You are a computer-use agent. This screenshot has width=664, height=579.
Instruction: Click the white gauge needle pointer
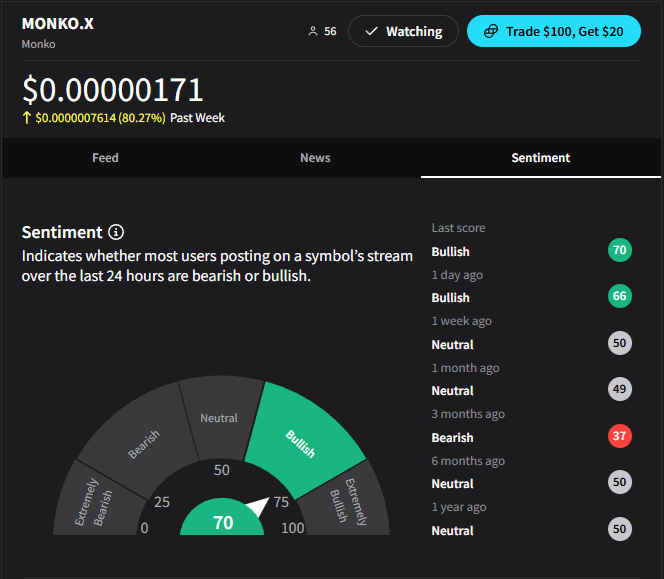(259, 506)
